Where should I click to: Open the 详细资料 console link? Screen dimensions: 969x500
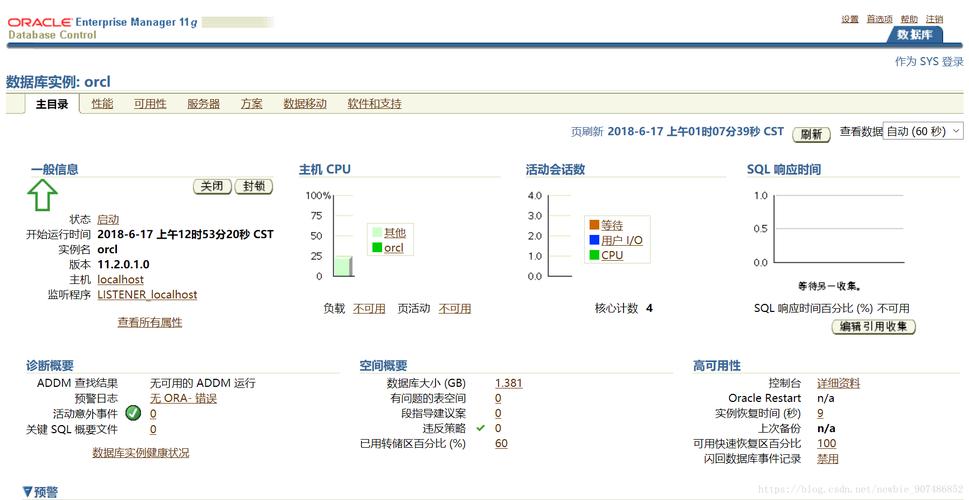coord(838,383)
